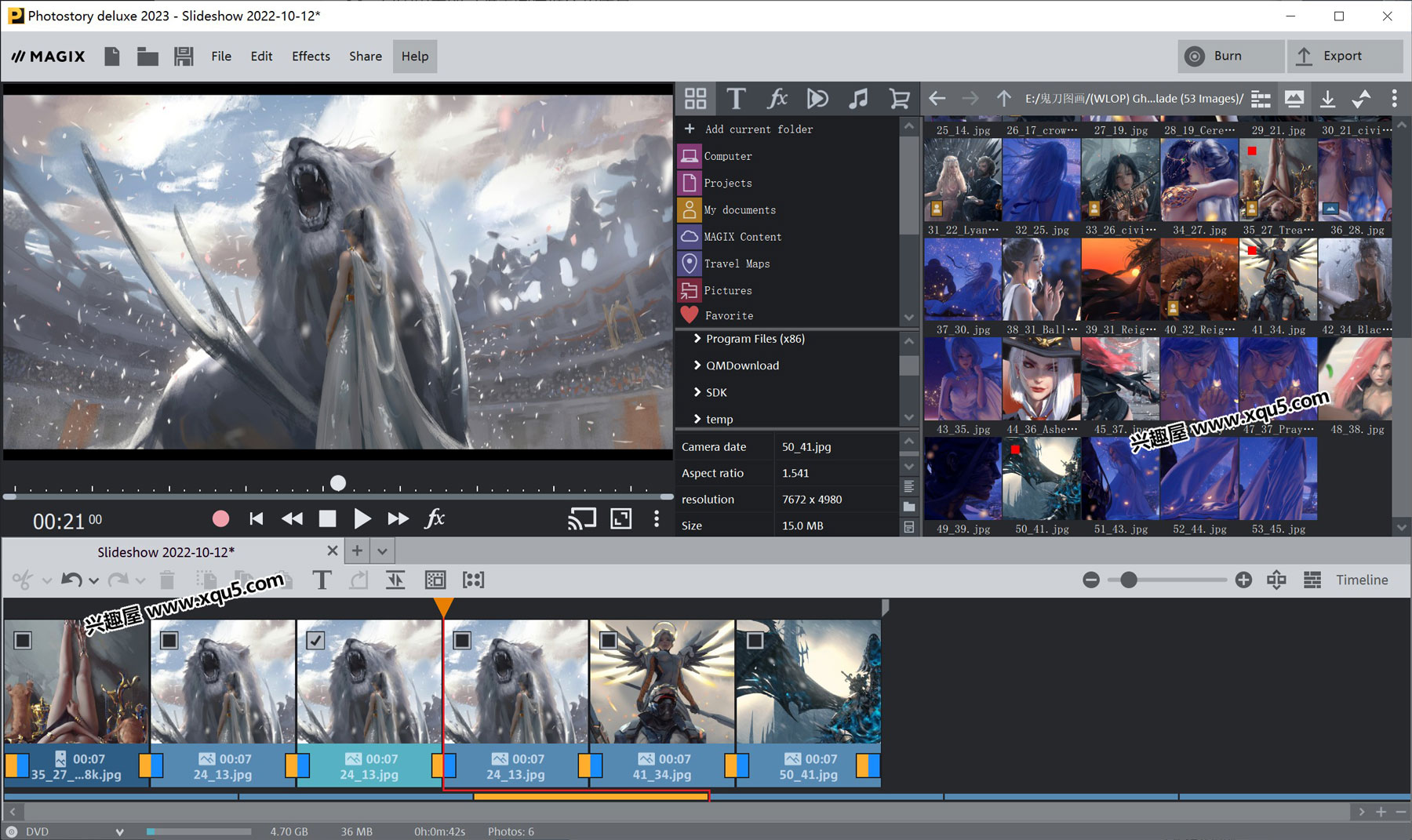Open the shopping cart store tab
The width and height of the screenshot is (1412, 840).
pos(899,99)
